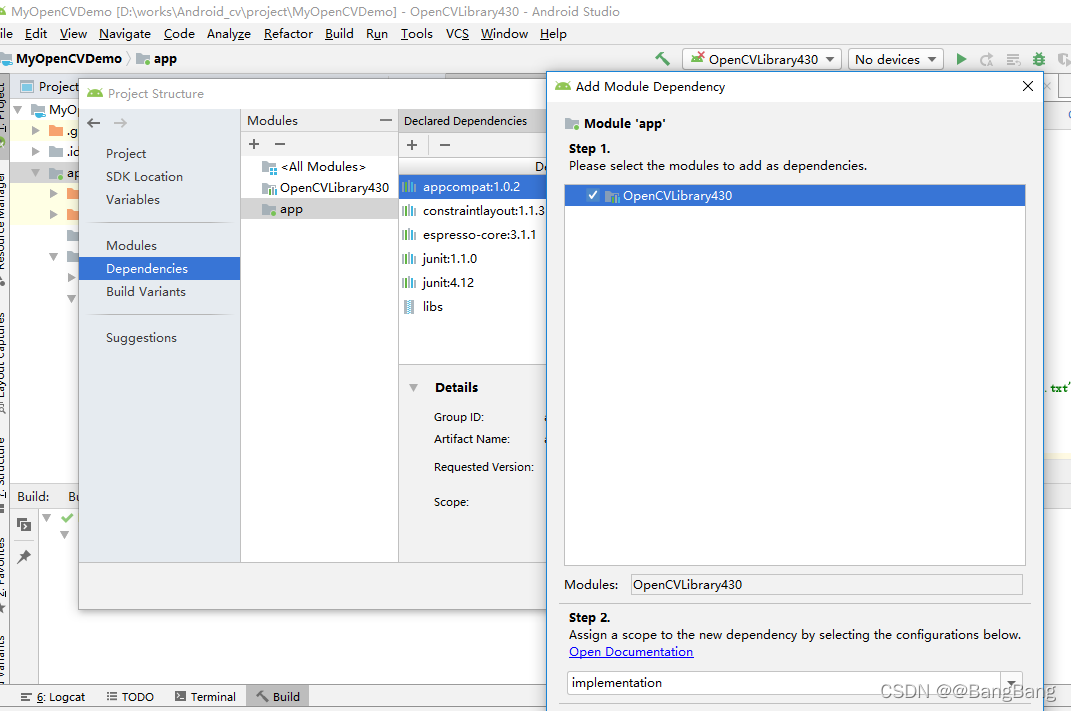Click the pin icon in Build panel

point(24,557)
